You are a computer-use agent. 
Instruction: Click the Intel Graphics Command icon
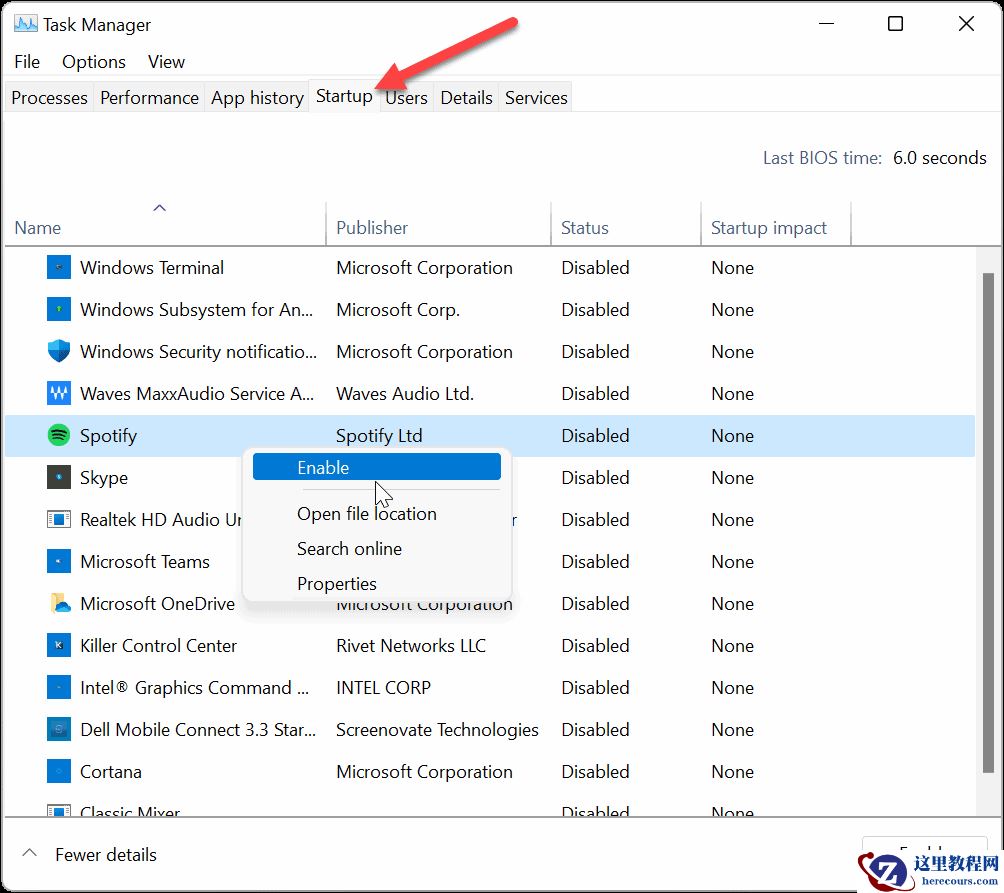pyautogui.click(x=59, y=687)
